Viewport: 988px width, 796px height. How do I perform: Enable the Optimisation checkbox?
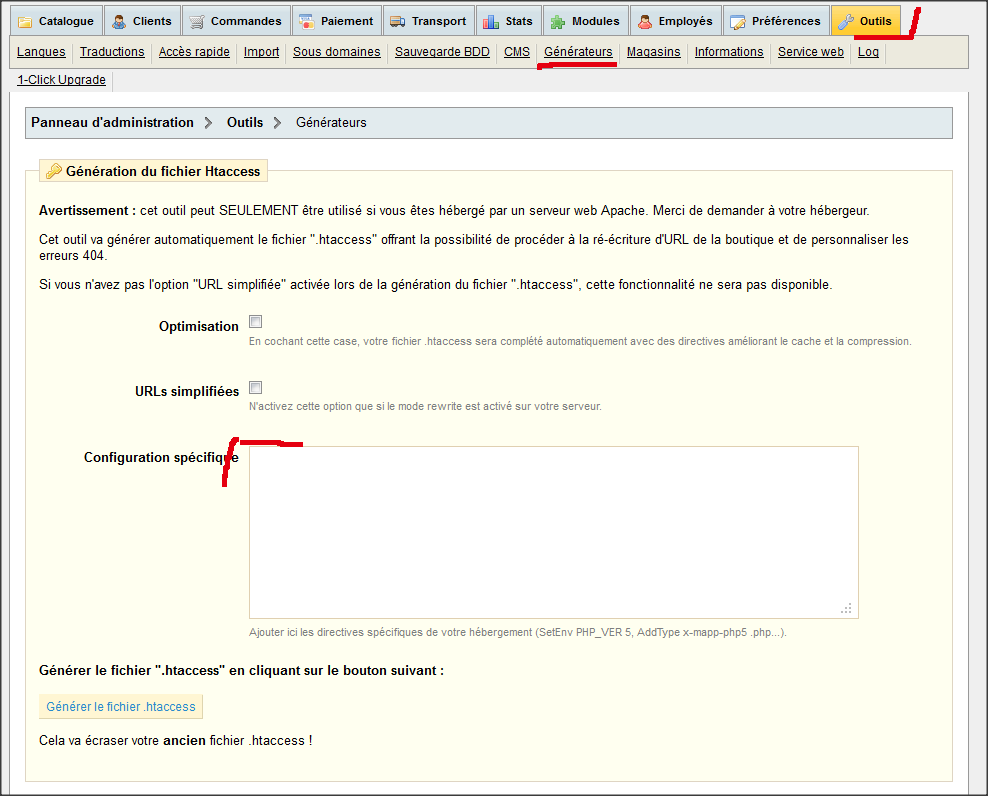pos(255,322)
